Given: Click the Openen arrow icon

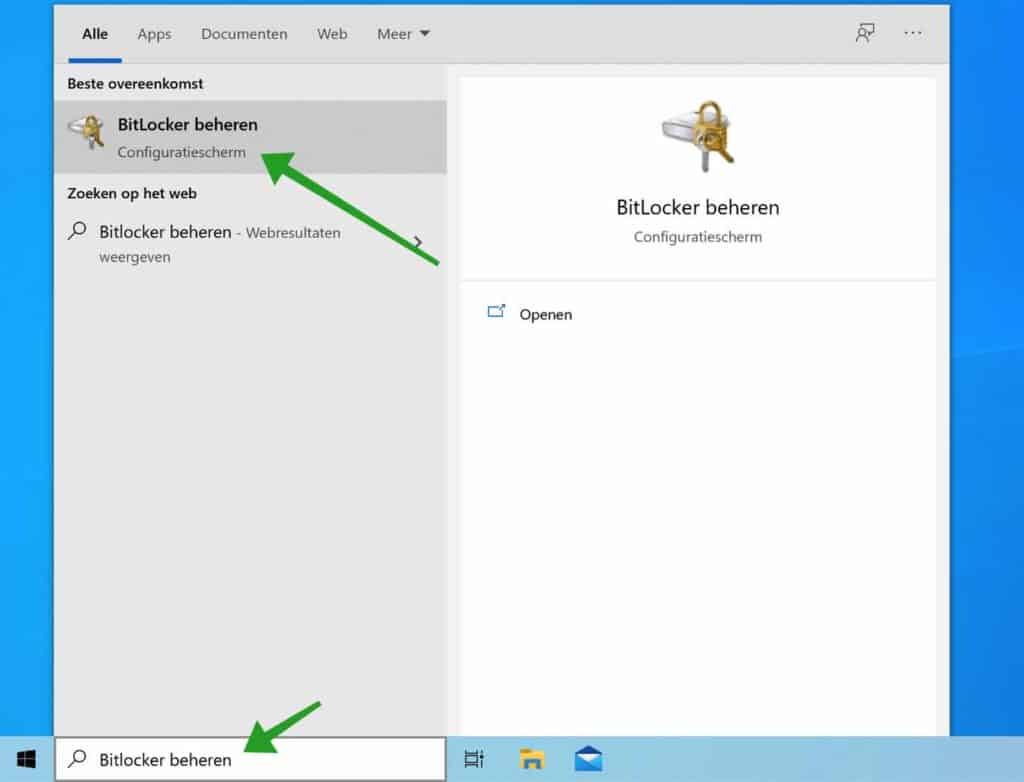Looking at the screenshot, I should [x=497, y=312].
